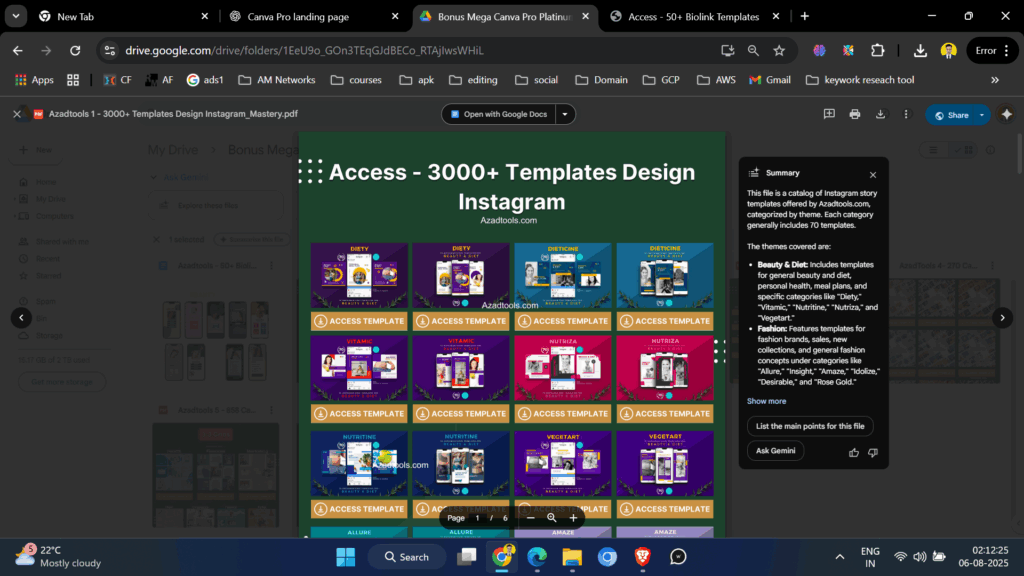Click the add comment icon in preview toolbar
The image size is (1024, 576).
(829, 114)
